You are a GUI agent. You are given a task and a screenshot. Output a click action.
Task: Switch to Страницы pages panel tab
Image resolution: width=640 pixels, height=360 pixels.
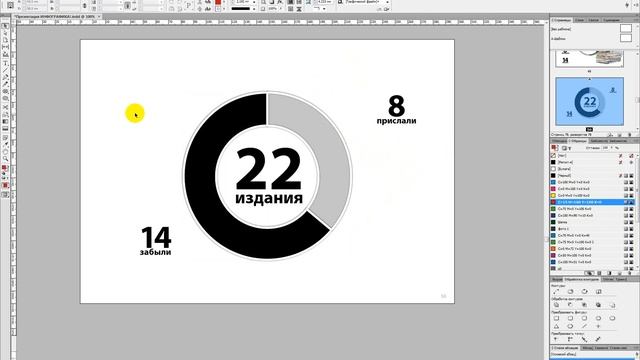coord(561,20)
